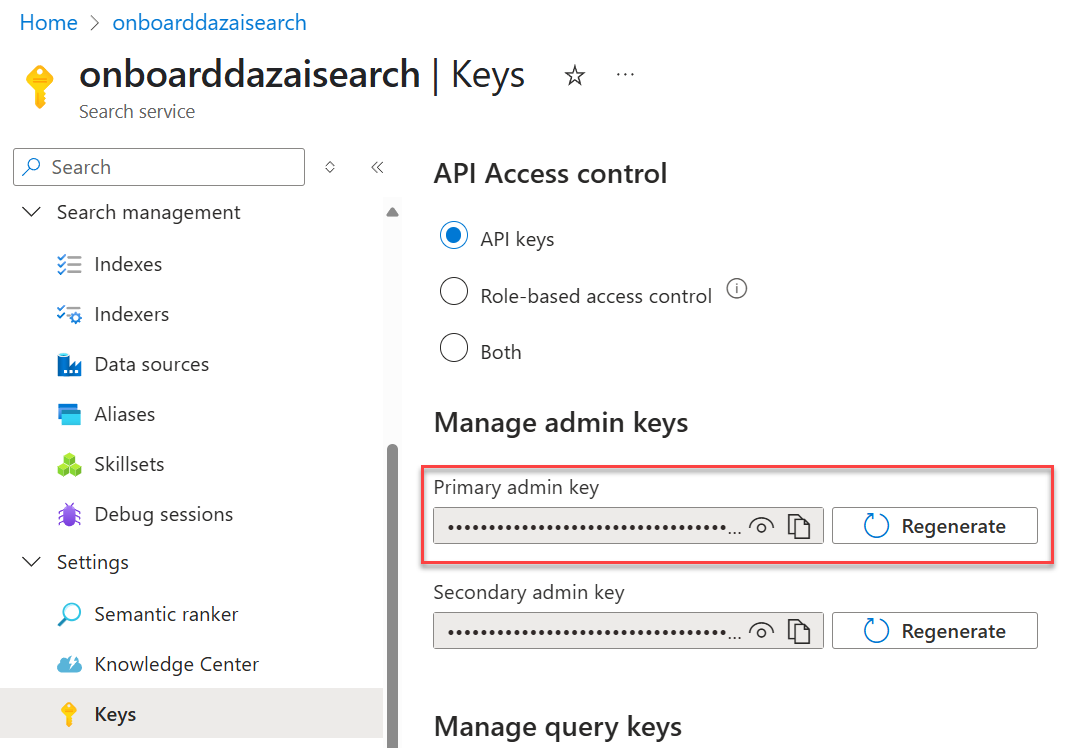The image size is (1065, 748).
Task: Click the Debug sessions bug icon
Action: point(69,514)
